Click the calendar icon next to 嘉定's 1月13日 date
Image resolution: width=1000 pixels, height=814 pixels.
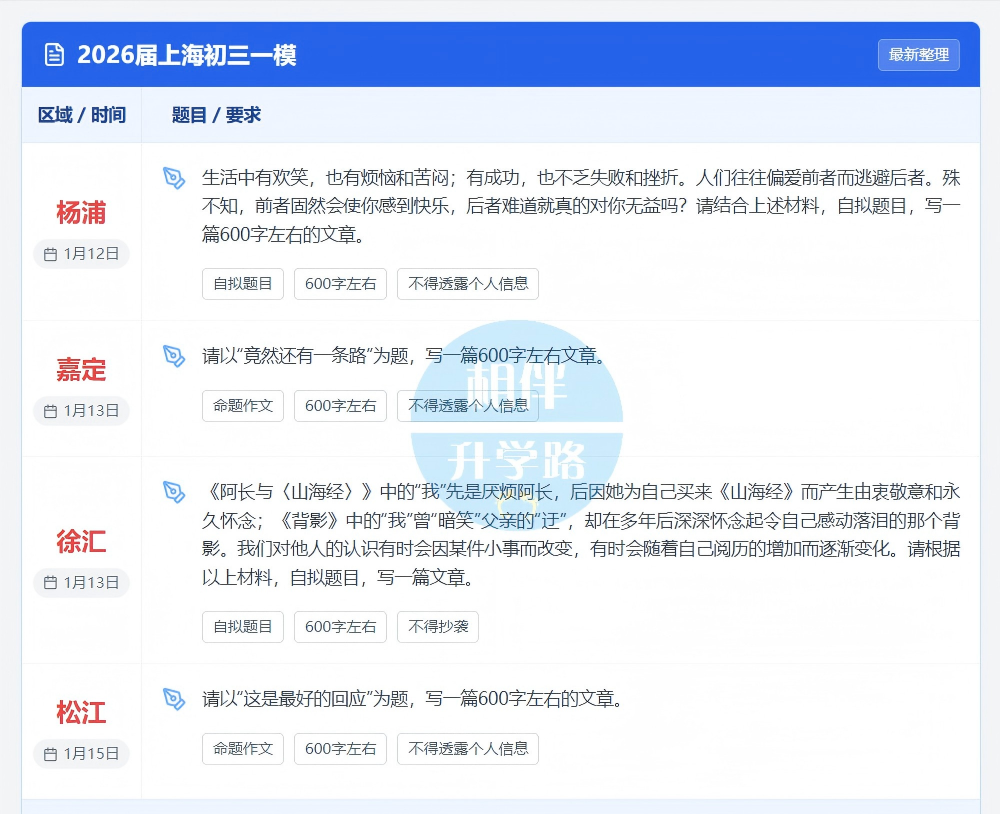pos(50,411)
